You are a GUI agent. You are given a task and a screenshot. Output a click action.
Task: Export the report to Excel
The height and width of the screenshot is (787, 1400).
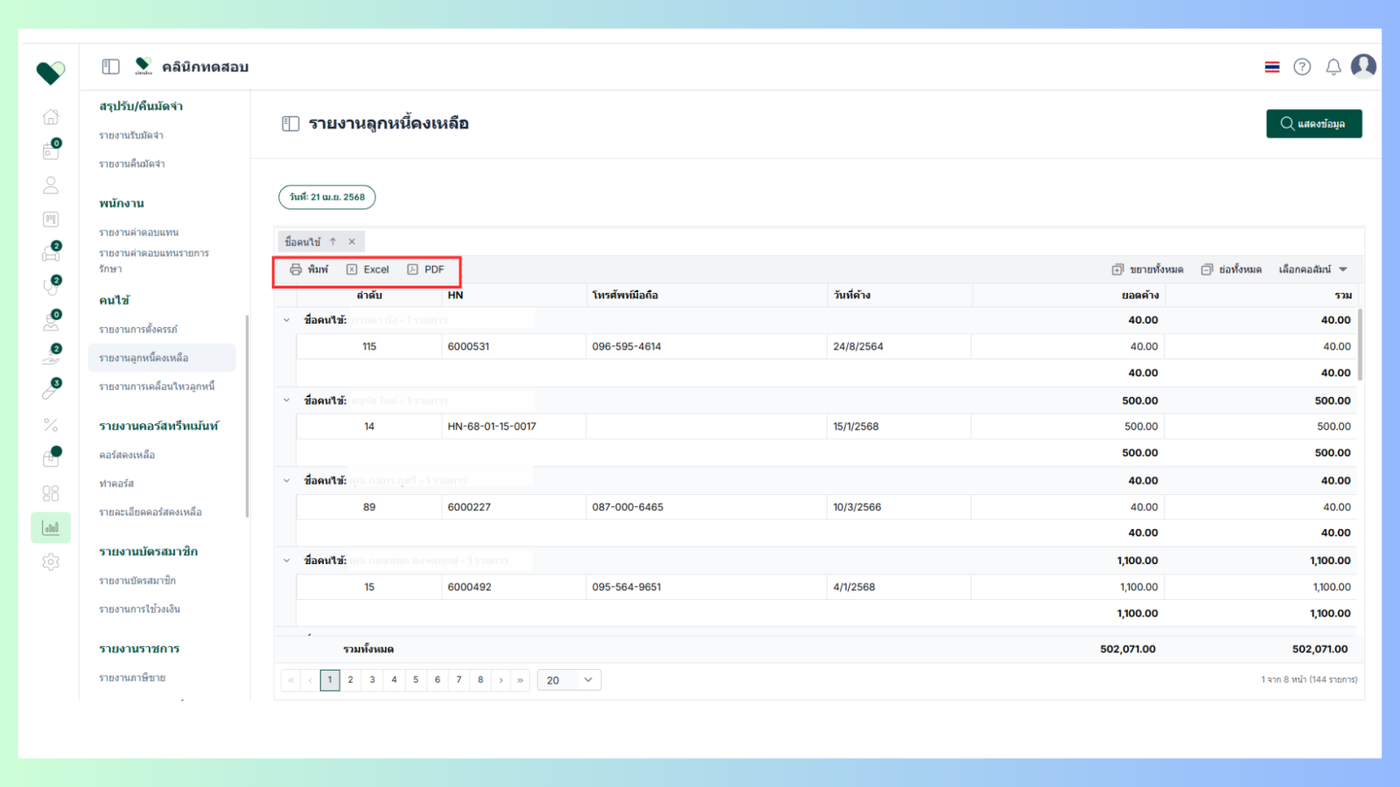(x=367, y=270)
